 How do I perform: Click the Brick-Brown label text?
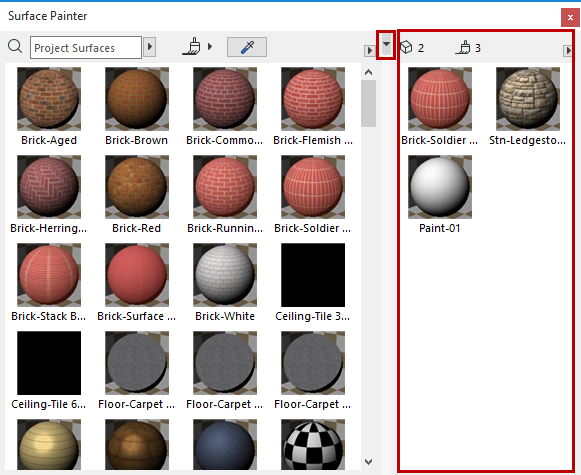coord(137,140)
